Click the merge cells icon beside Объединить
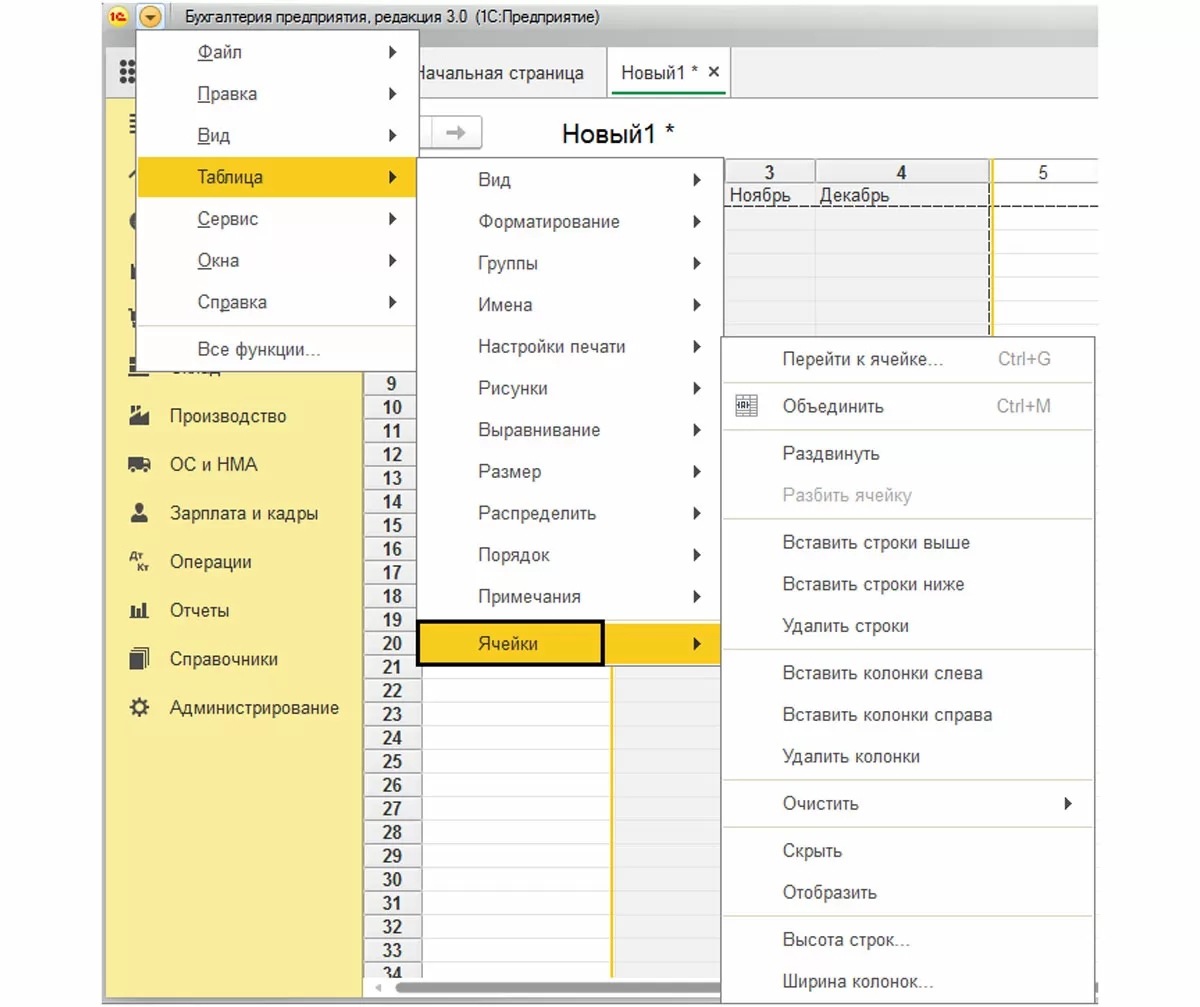The image size is (1200, 1007). (745, 407)
